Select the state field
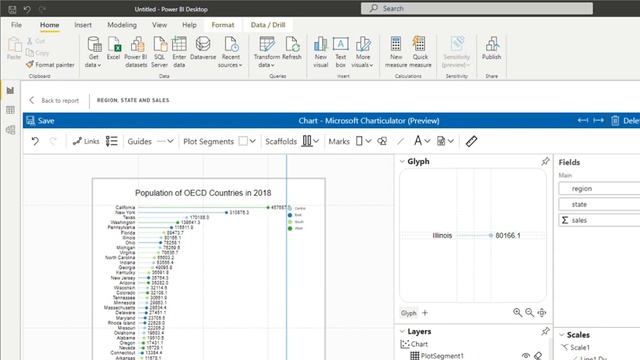 coord(599,204)
